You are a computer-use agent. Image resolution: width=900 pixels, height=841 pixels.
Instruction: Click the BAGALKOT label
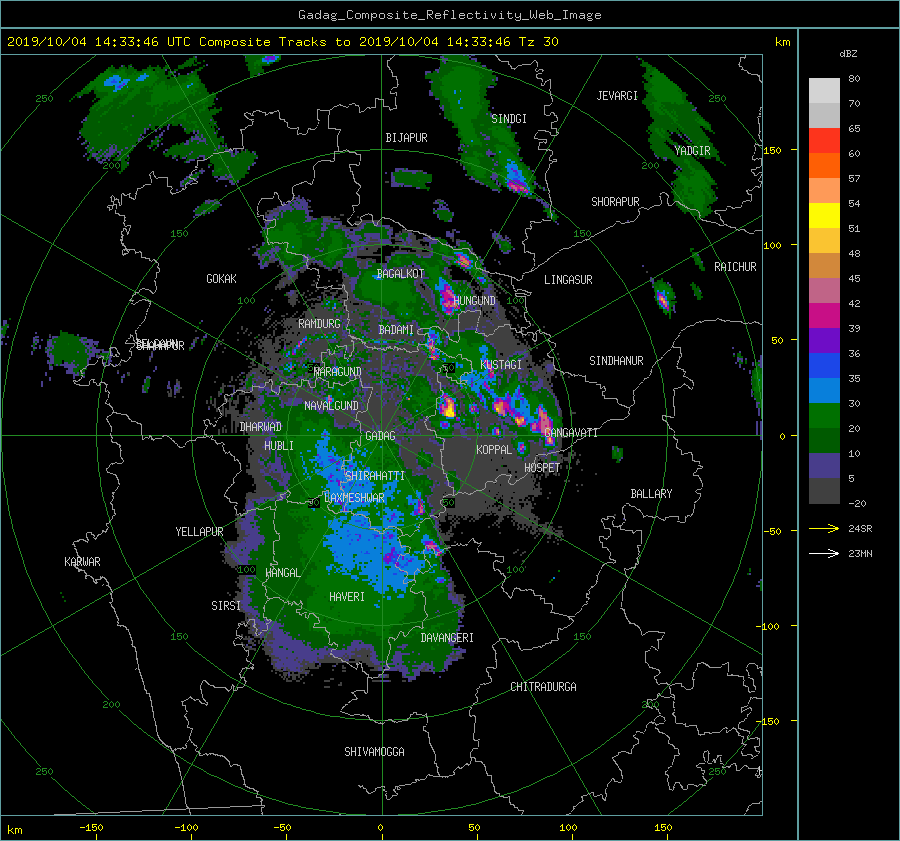400,274
